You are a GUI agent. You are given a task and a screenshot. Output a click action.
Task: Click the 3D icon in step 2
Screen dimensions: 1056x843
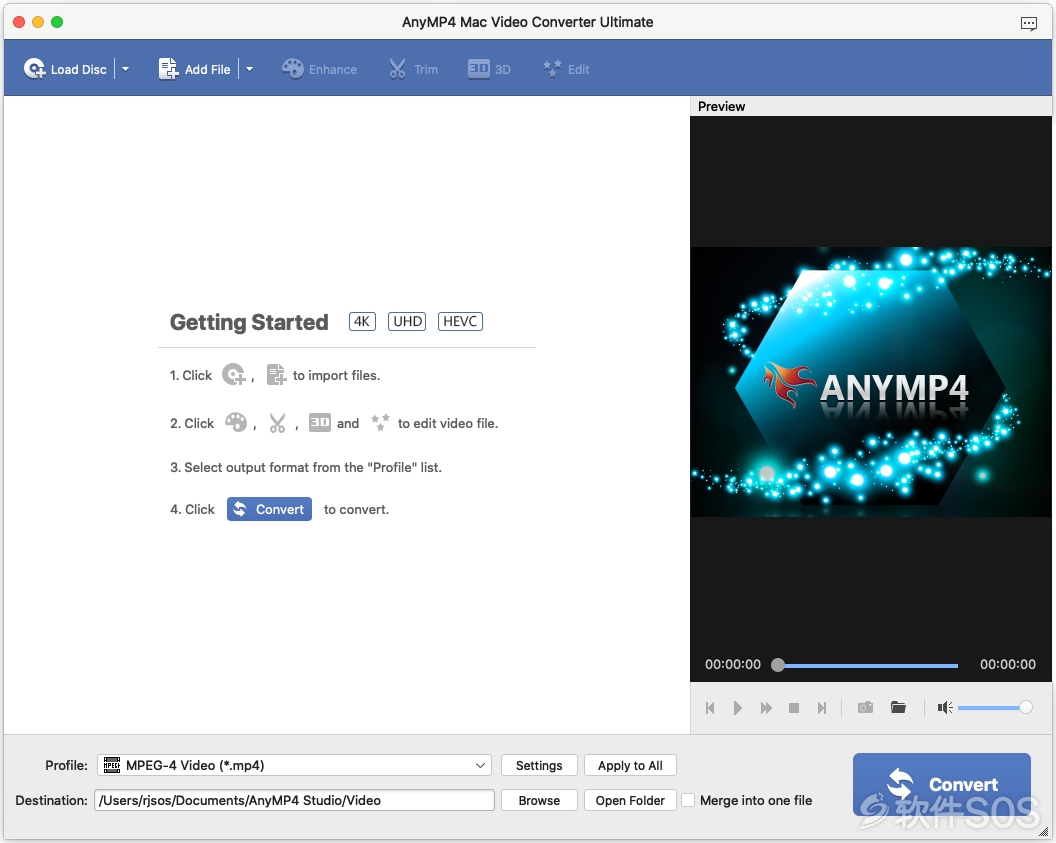pyautogui.click(x=319, y=422)
